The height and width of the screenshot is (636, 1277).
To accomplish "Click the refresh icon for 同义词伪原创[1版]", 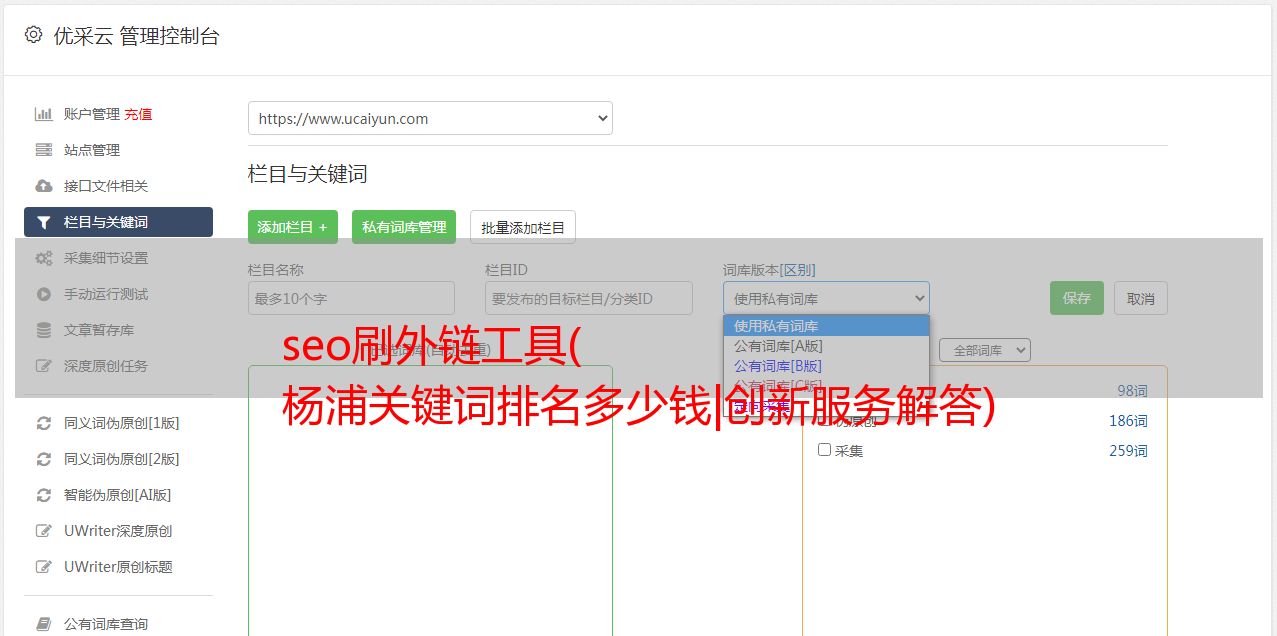I will (x=44, y=423).
